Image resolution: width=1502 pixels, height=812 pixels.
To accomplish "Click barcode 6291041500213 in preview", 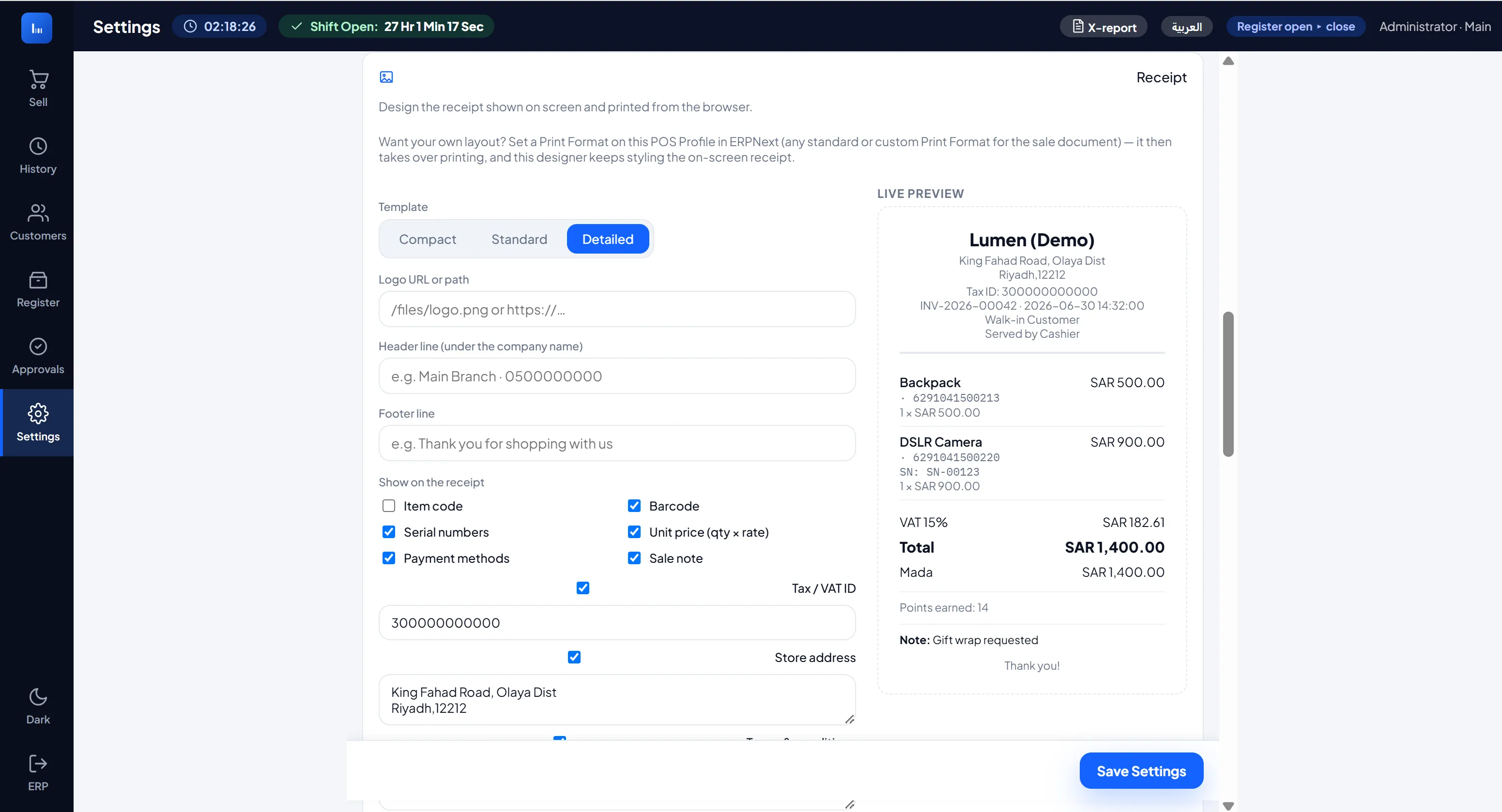I will 956,398.
